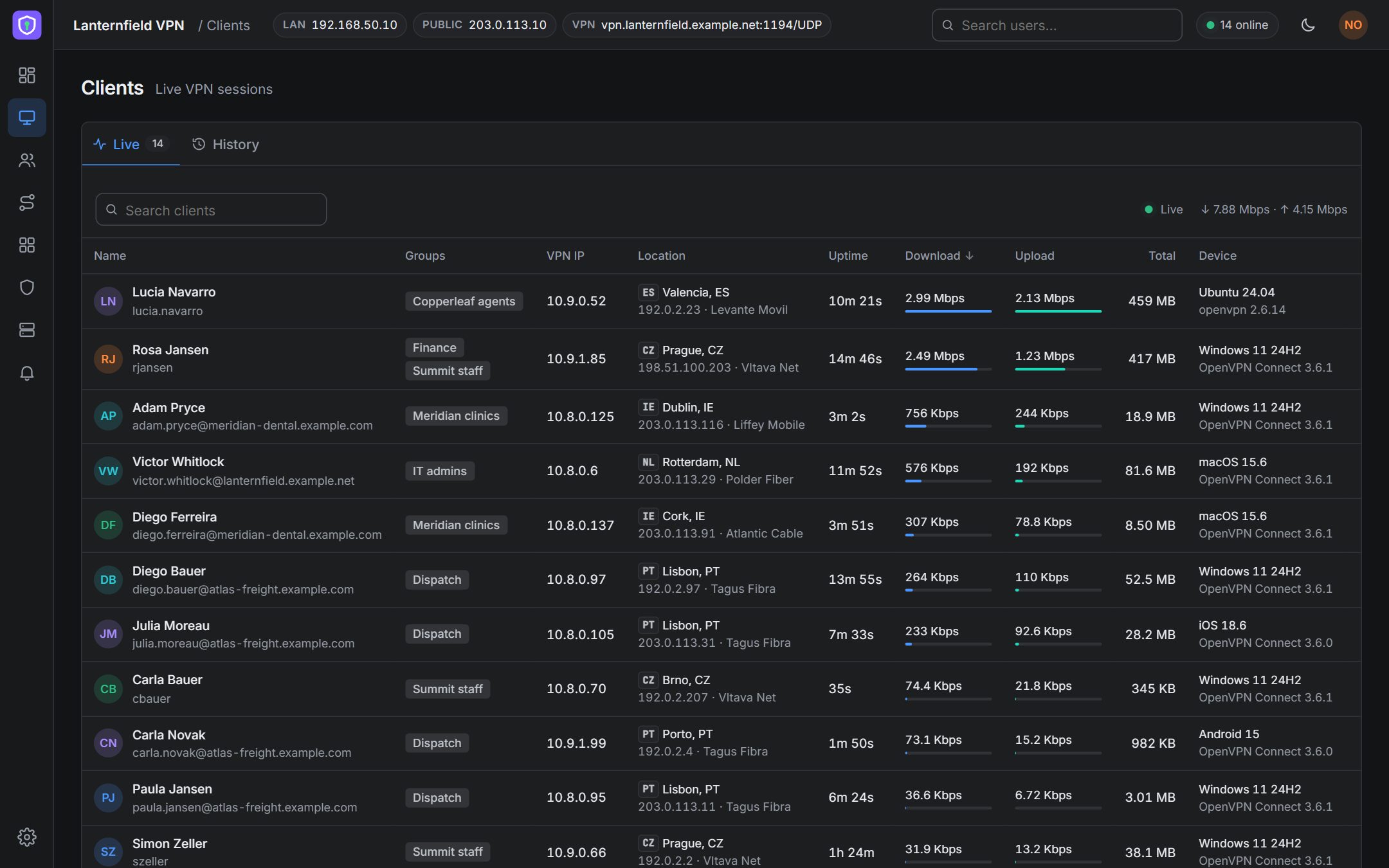Open settings gear icon in sidebar

point(27,837)
